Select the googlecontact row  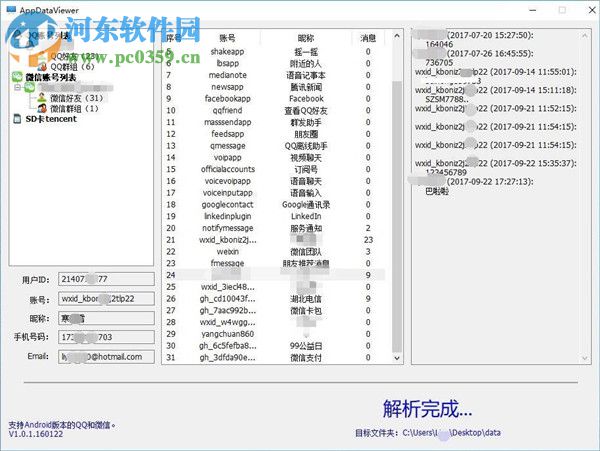click(274, 205)
